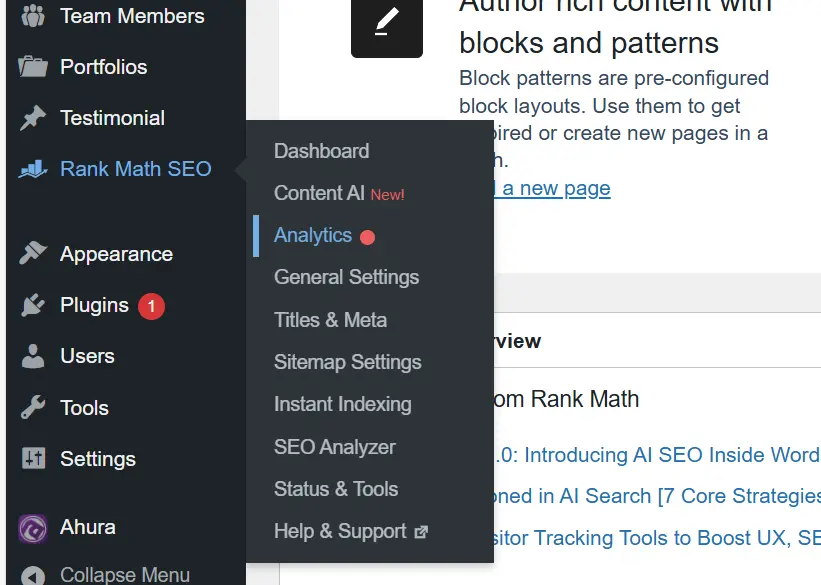Open Content AI submenu entry
Viewport: 821px width, 585px height.
(x=319, y=193)
